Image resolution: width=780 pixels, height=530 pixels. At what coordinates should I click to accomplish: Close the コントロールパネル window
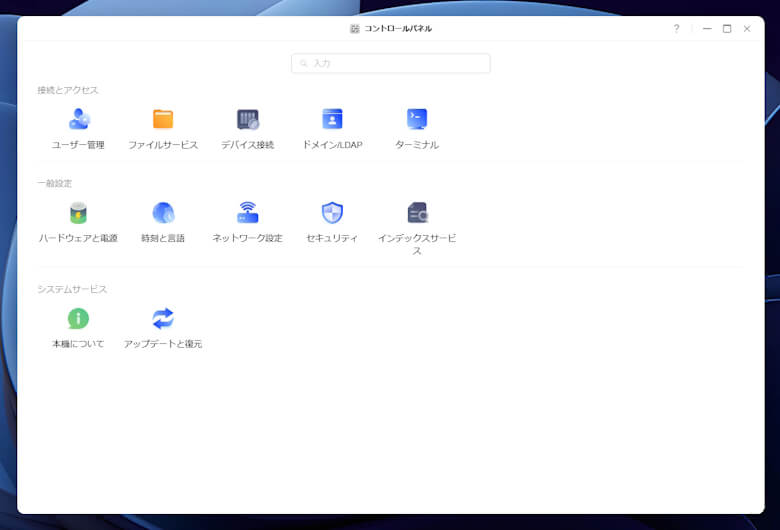(747, 29)
